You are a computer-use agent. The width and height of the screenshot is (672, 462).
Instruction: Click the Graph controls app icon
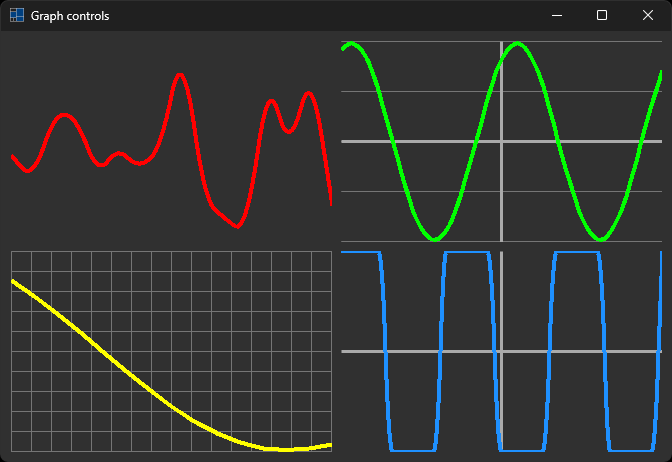coord(17,16)
